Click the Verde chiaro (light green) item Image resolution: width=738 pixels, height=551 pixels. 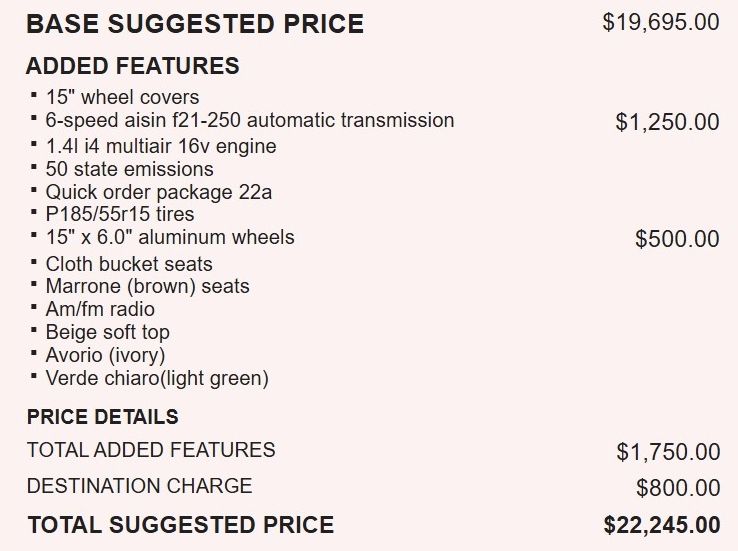pos(157,378)
